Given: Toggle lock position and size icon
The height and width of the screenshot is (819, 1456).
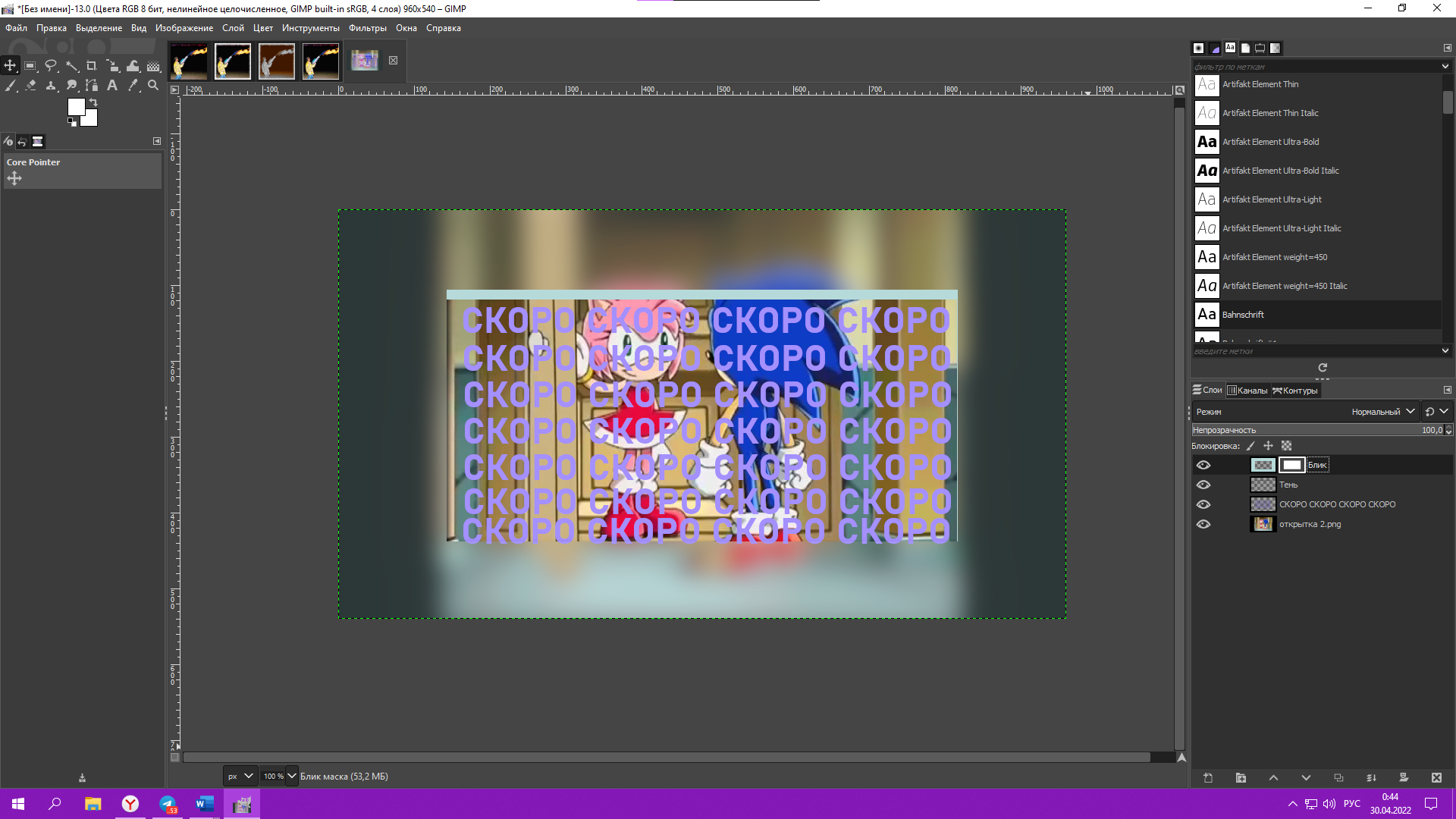Looking at the screenshot, I should (1268, 446).
